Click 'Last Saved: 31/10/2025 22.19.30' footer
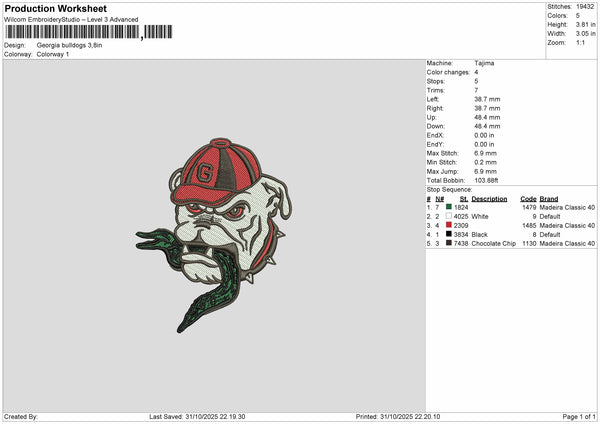 pos(197,417)
